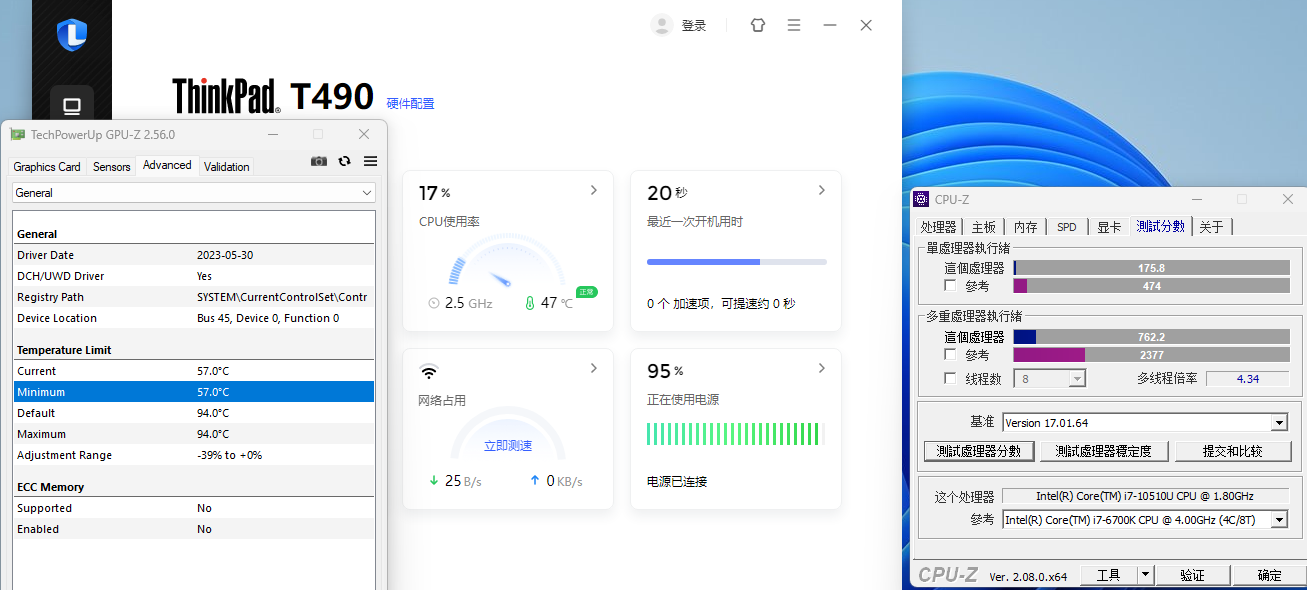Image resolution: width=1307 pixels, height=590 pixels.
Task: Click the blue boot time progress bar
Action: [x=737, y=262]
